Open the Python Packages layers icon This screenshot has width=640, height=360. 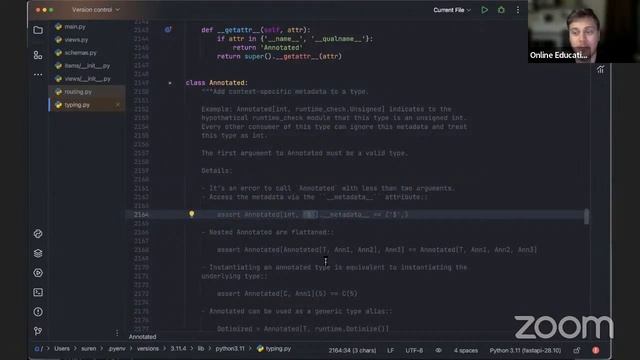tap(38, 253)
